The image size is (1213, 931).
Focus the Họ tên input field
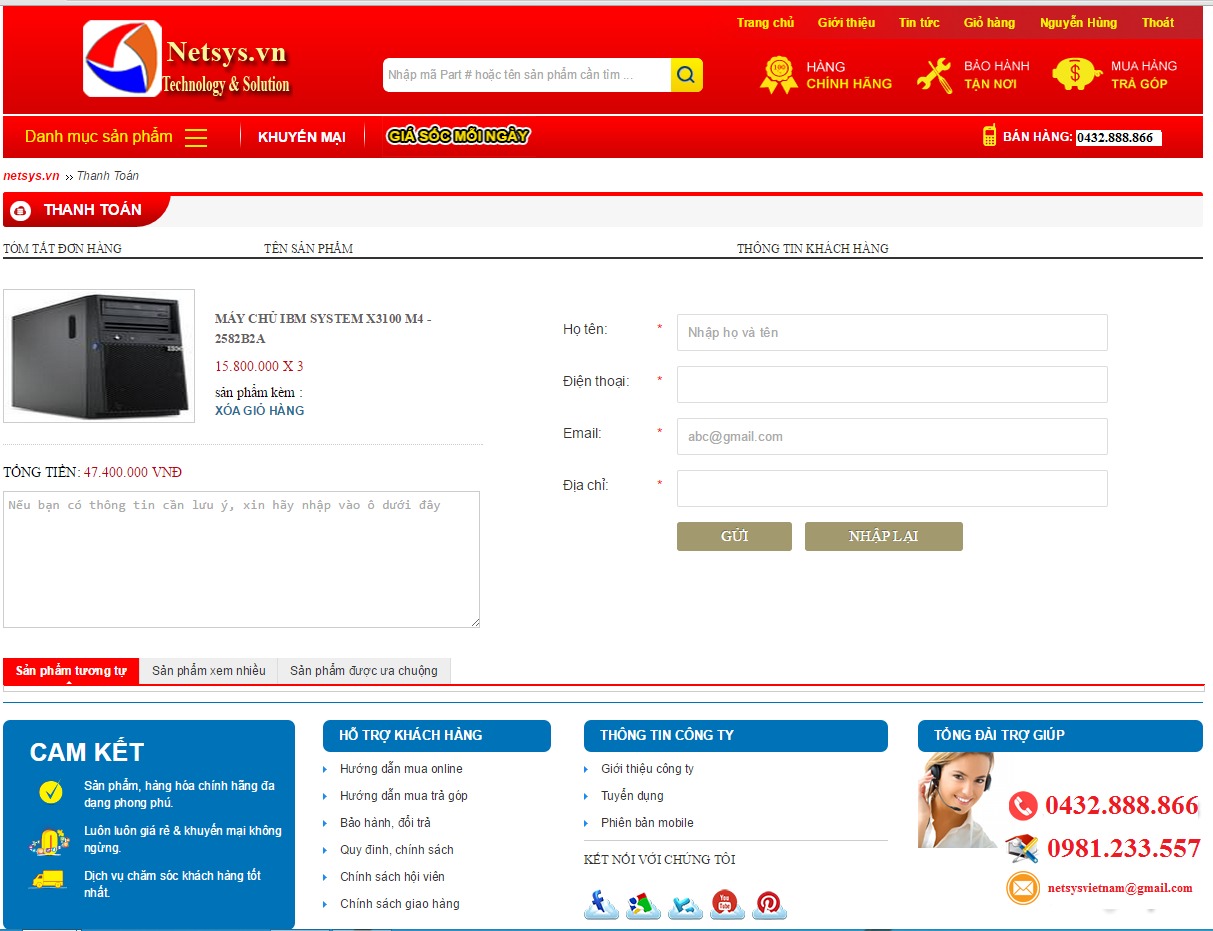point(891,333)
